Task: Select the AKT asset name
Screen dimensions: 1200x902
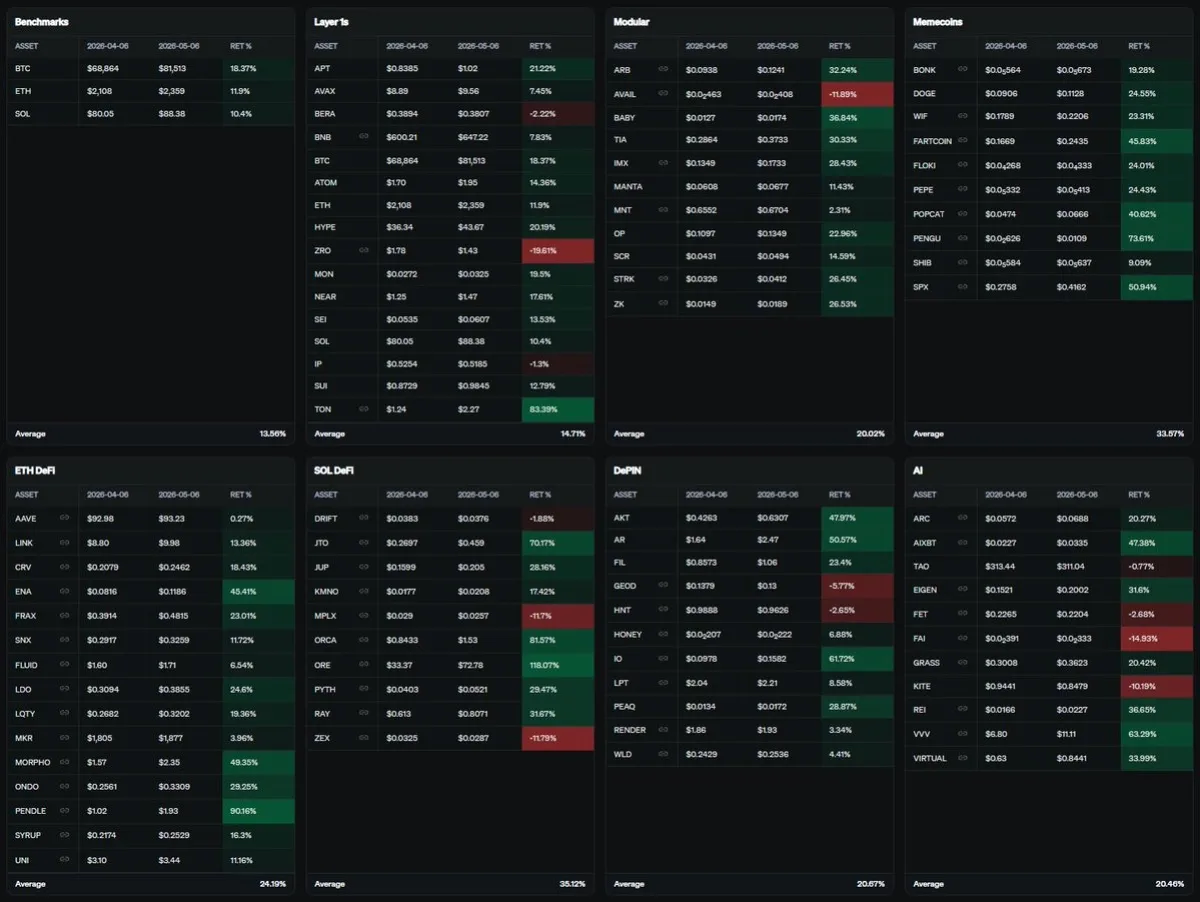Action: [x=622, y=518]
